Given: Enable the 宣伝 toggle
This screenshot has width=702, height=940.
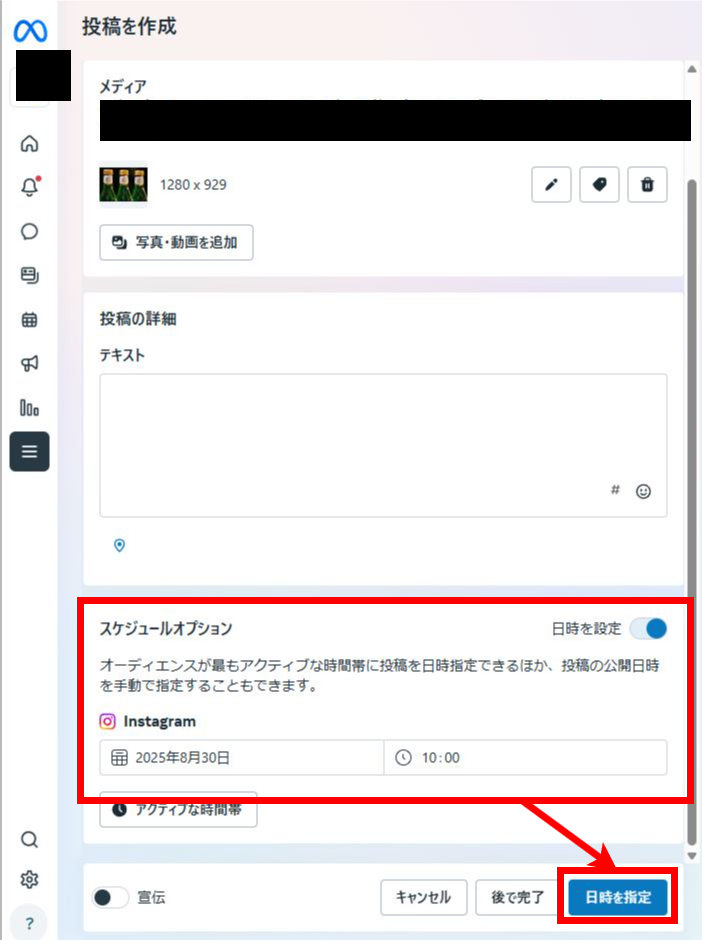Looking at the screenshot, I should [x=110, y=897].
